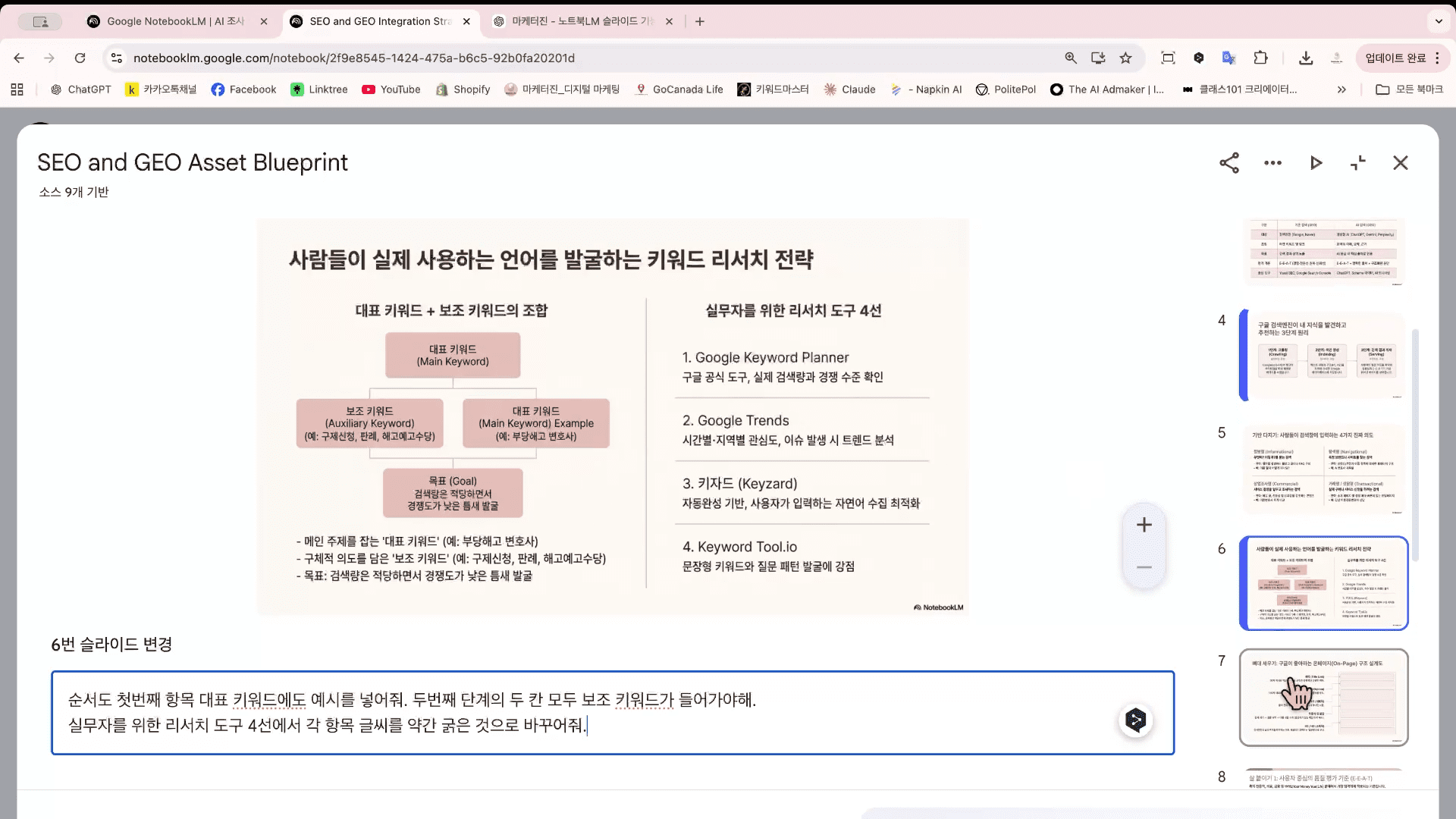Switch to Google NotebookLM tab
1456x819 pixels.
click(x=175, y=21)
